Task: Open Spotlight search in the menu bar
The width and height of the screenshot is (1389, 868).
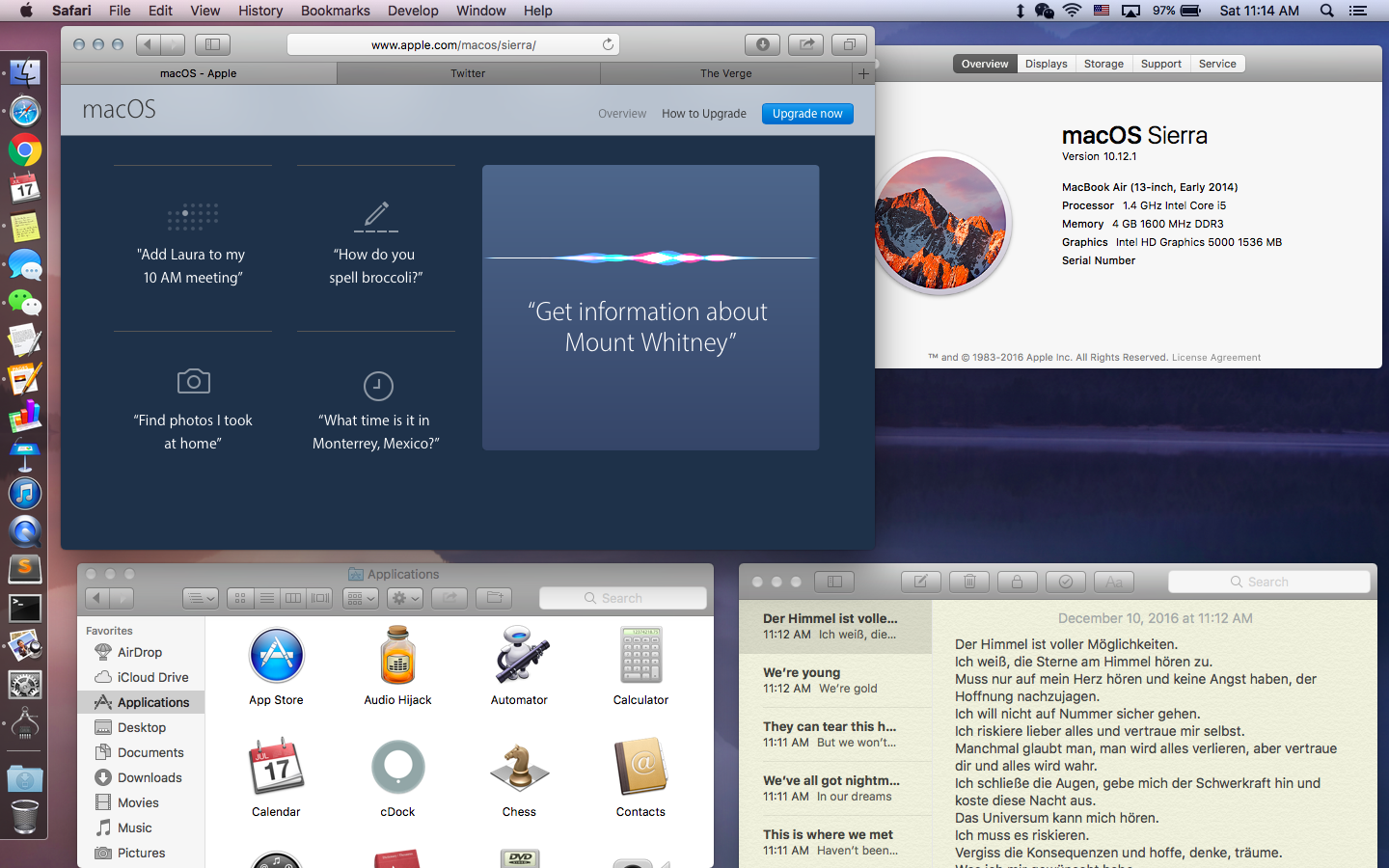Action: tap(1327, 11)
